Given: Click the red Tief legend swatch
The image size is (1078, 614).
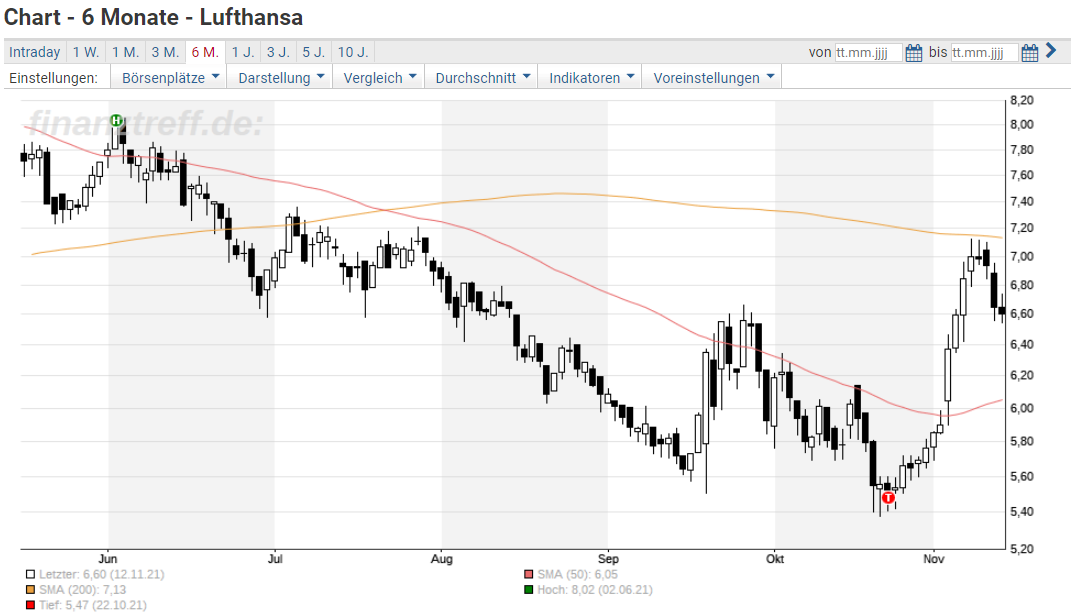Looking at the screenshot, I should click(30, 605).
